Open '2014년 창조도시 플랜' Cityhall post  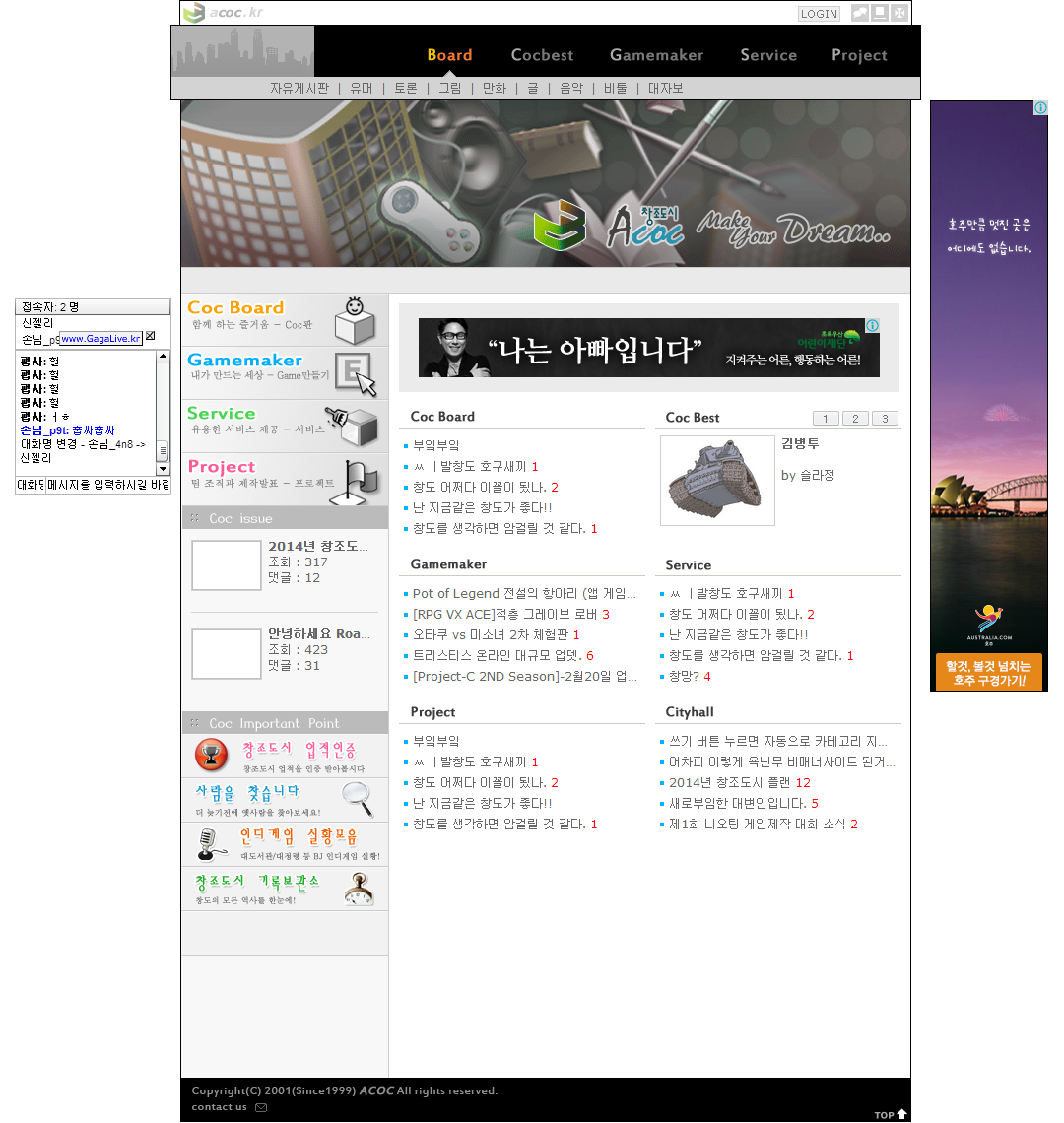(729, 783)
